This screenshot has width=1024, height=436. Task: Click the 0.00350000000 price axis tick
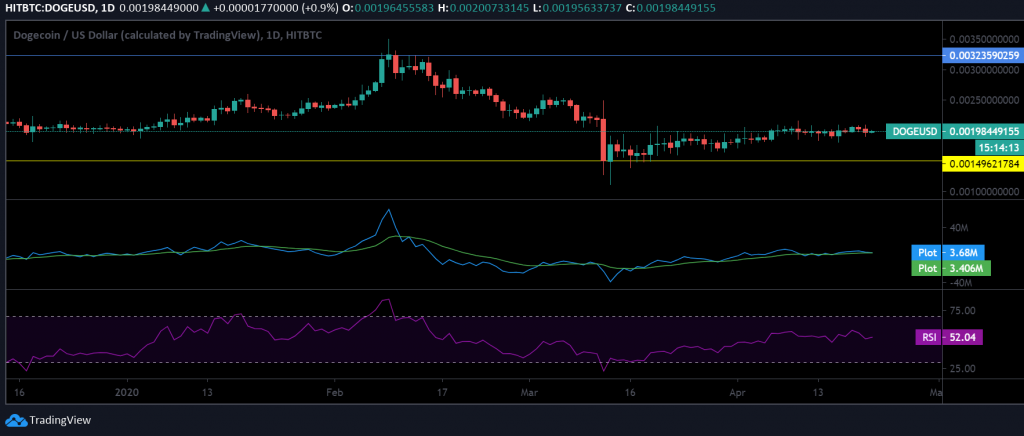pos(984,39)
